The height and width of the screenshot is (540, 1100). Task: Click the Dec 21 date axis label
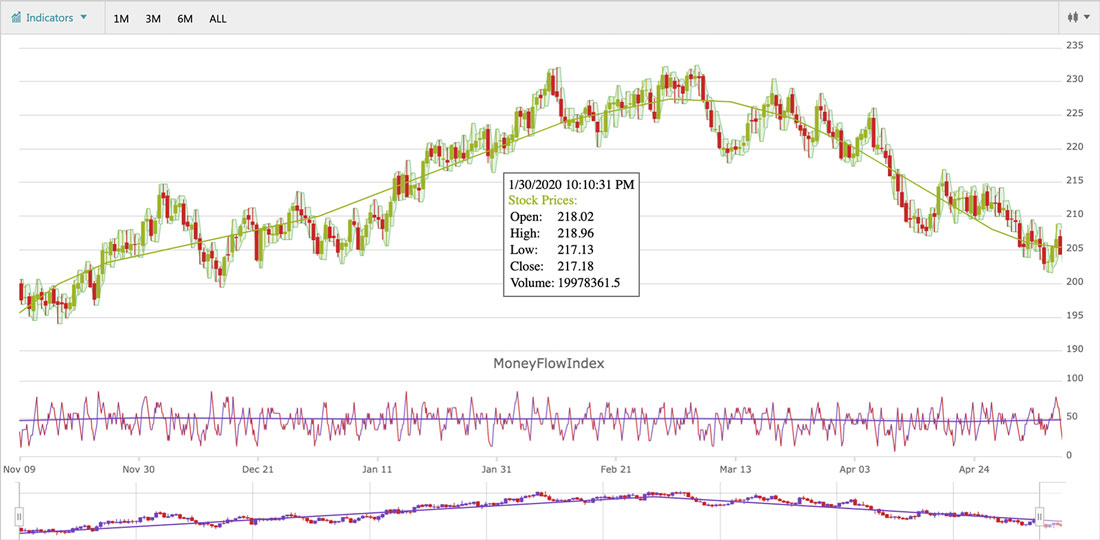[258, 468]
